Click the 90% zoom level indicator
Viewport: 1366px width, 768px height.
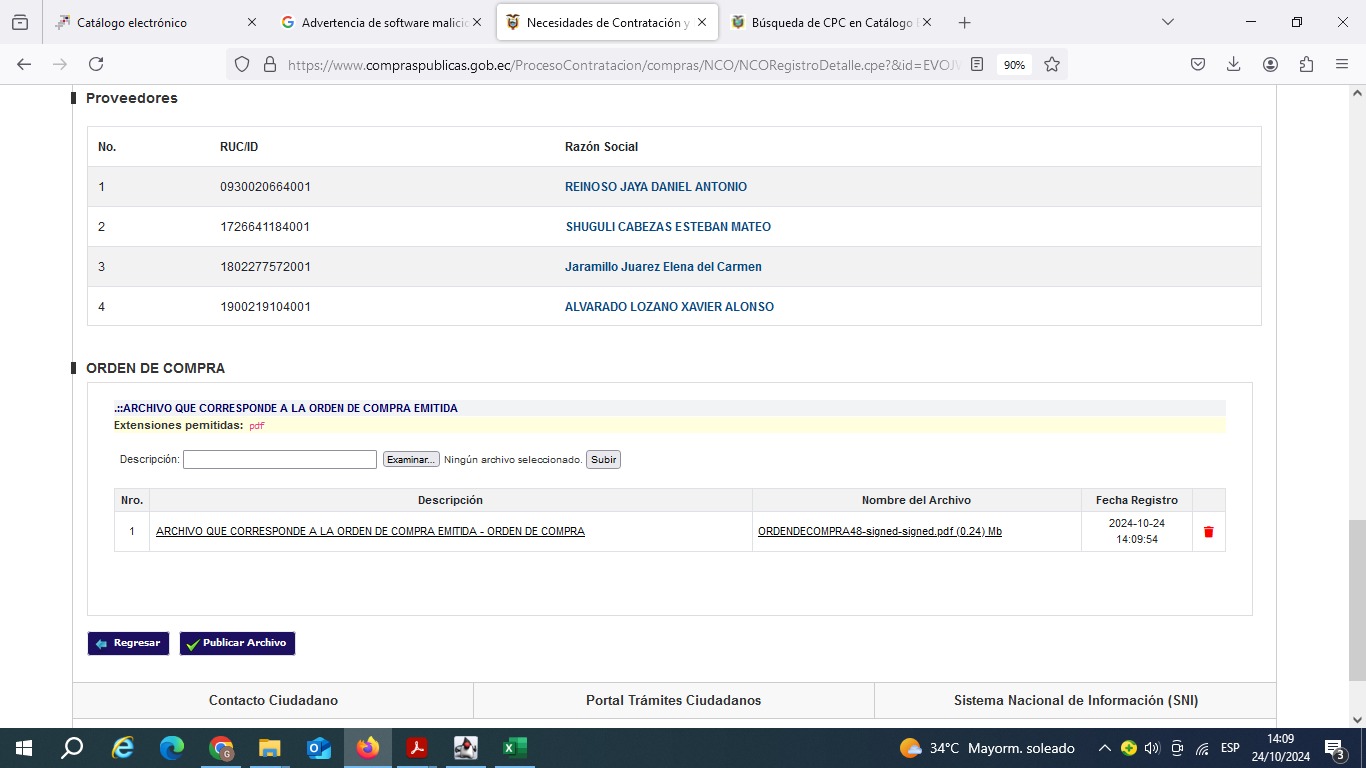(1014, 64)
